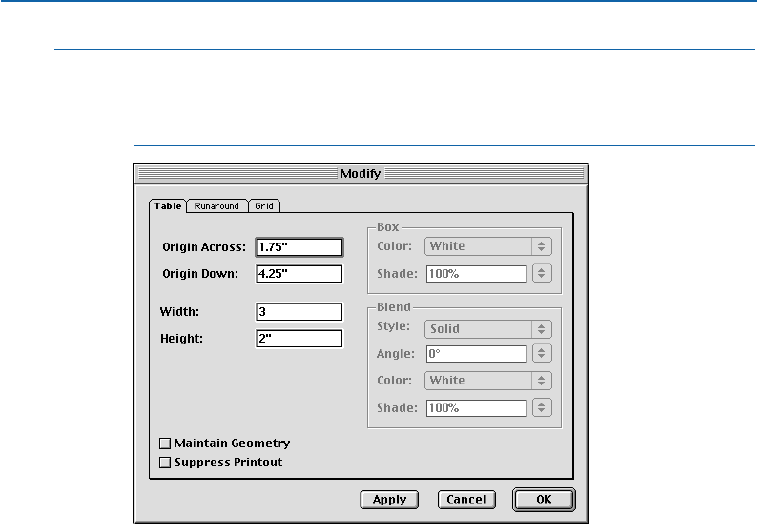This screenshot has width=757, height=524.
Task: Open the Blend Color dropdown
Action: point(488,381)
